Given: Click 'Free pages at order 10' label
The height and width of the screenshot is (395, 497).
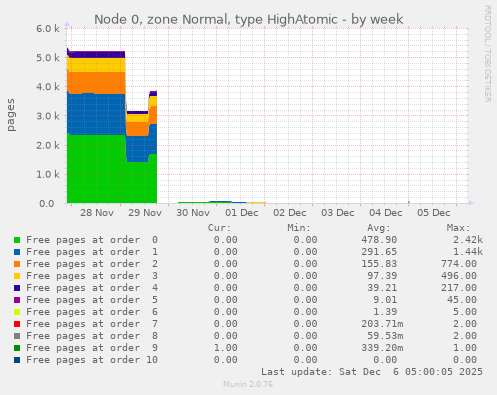Looking at the screenshot, I should pyautogui.click(x=92, y=360).
